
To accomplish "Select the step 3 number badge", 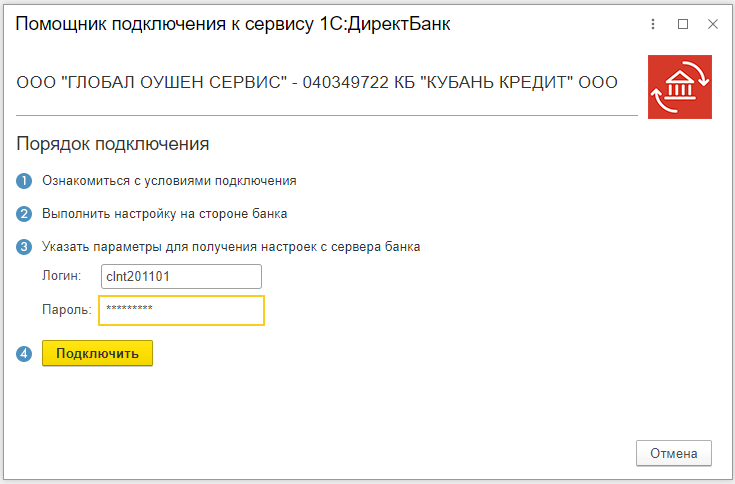I will 24,247.
